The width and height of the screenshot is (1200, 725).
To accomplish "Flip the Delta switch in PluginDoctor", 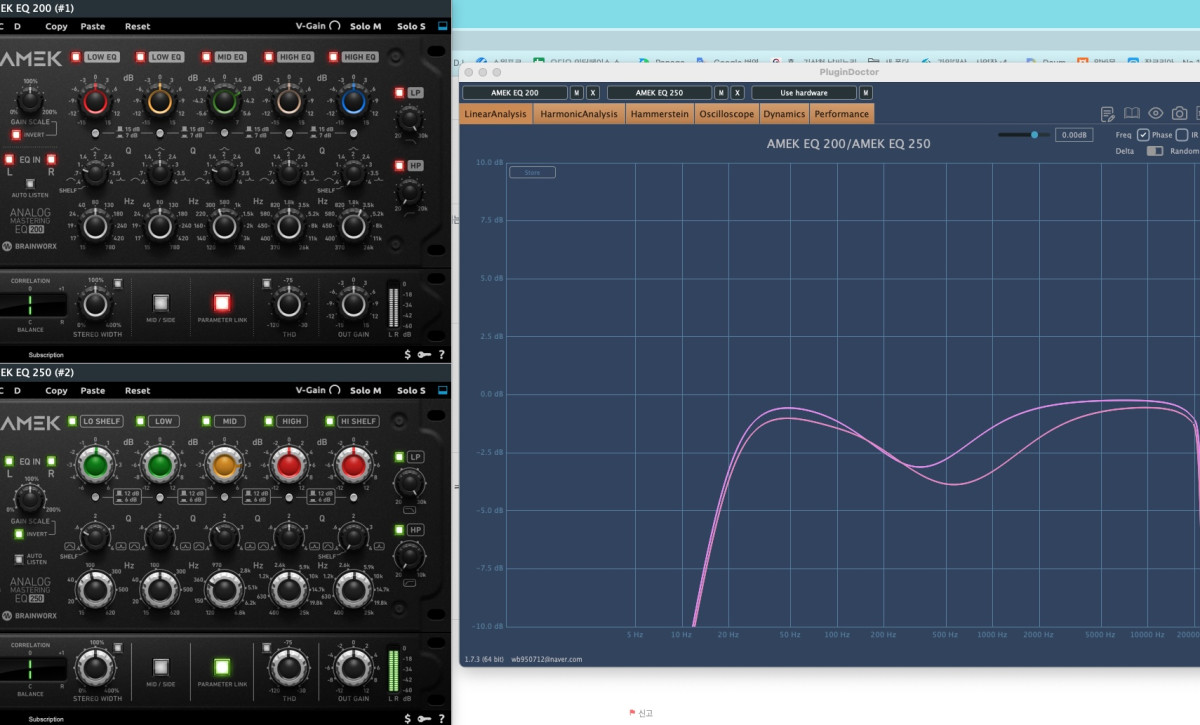I will click(x=1155, y=151).
